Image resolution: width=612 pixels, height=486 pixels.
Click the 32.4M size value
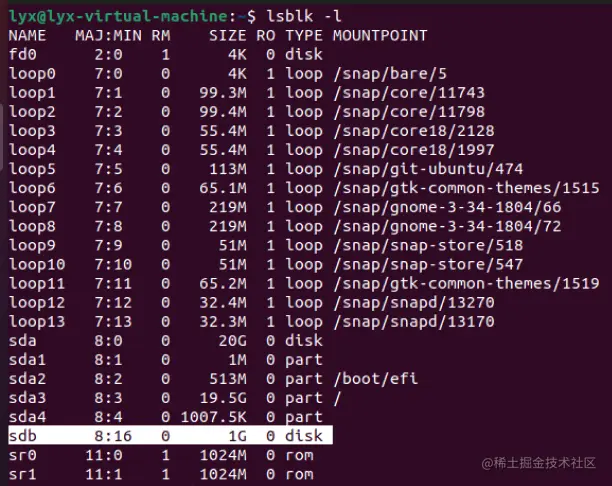(x=223, y=303)
